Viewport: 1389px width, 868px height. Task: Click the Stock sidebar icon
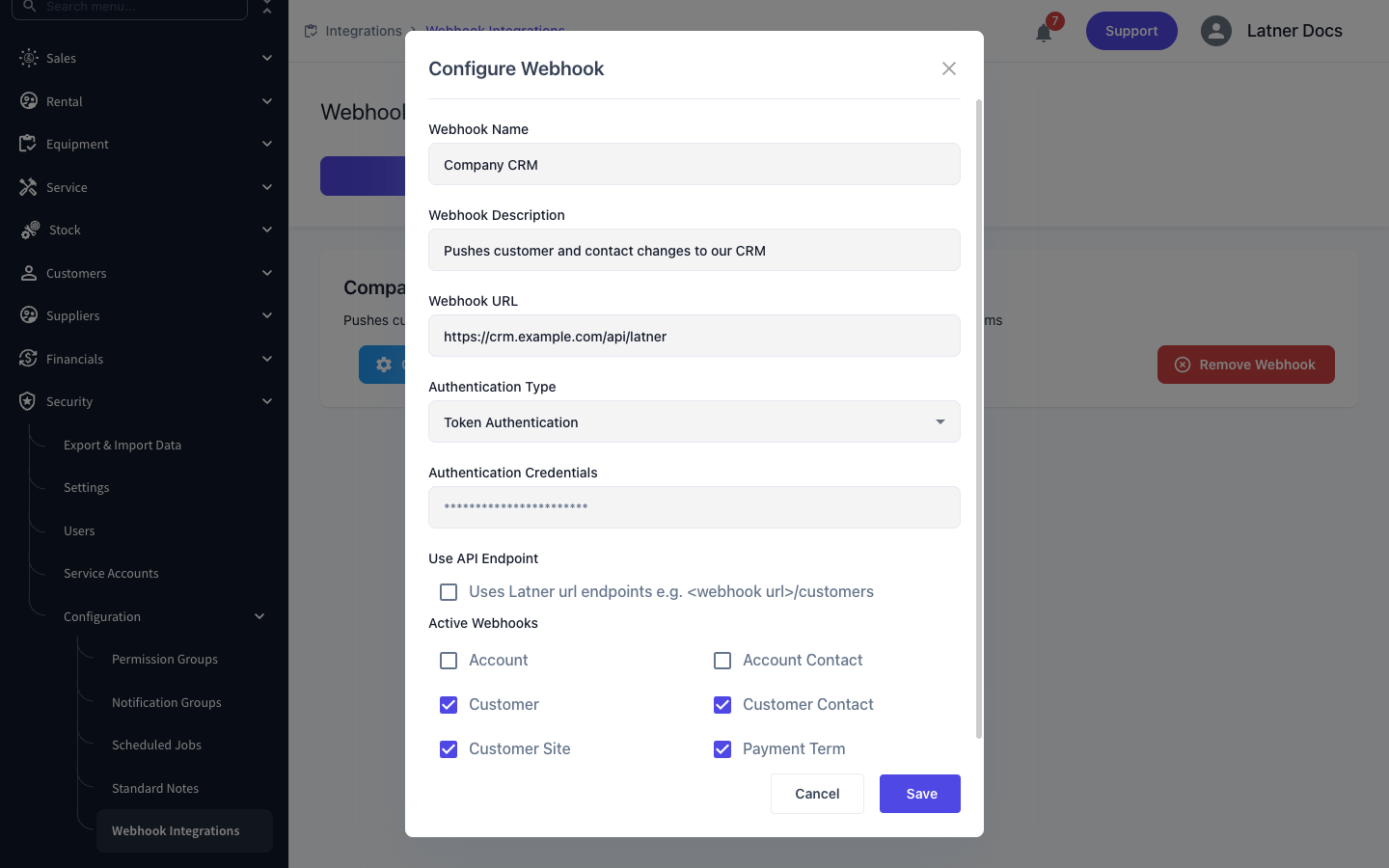(x=30, y=230)
